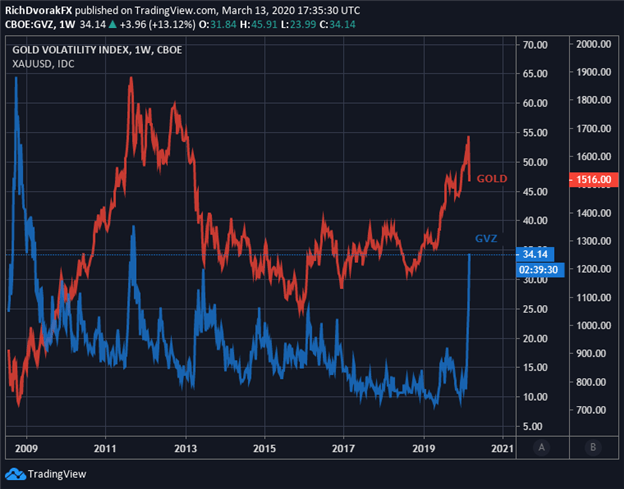Click the 1400.00 gold price axis value

click(x=593, y=213)
